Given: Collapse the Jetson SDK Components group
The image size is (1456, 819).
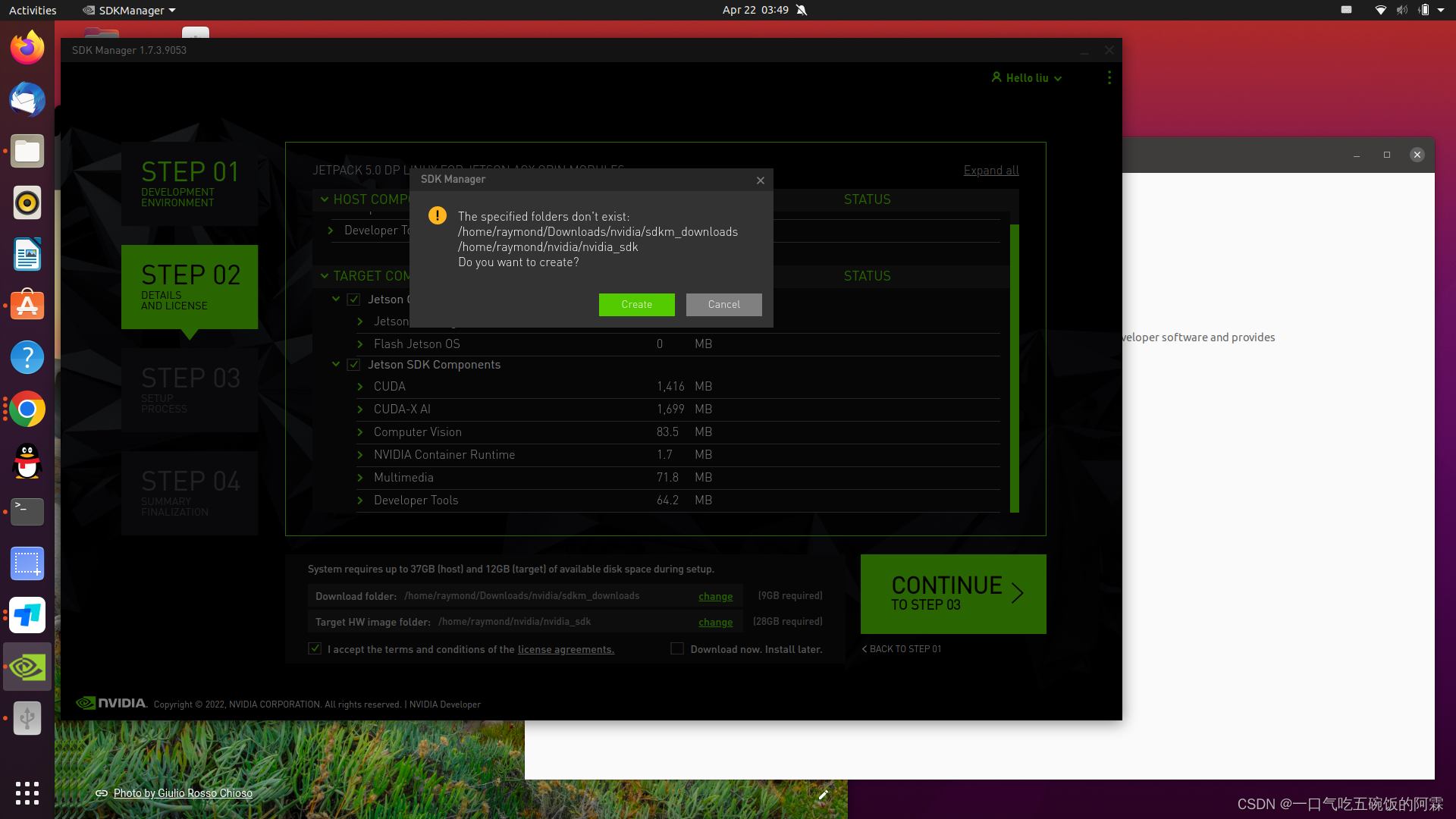Looking at the screenshot, I should [336, 365].
